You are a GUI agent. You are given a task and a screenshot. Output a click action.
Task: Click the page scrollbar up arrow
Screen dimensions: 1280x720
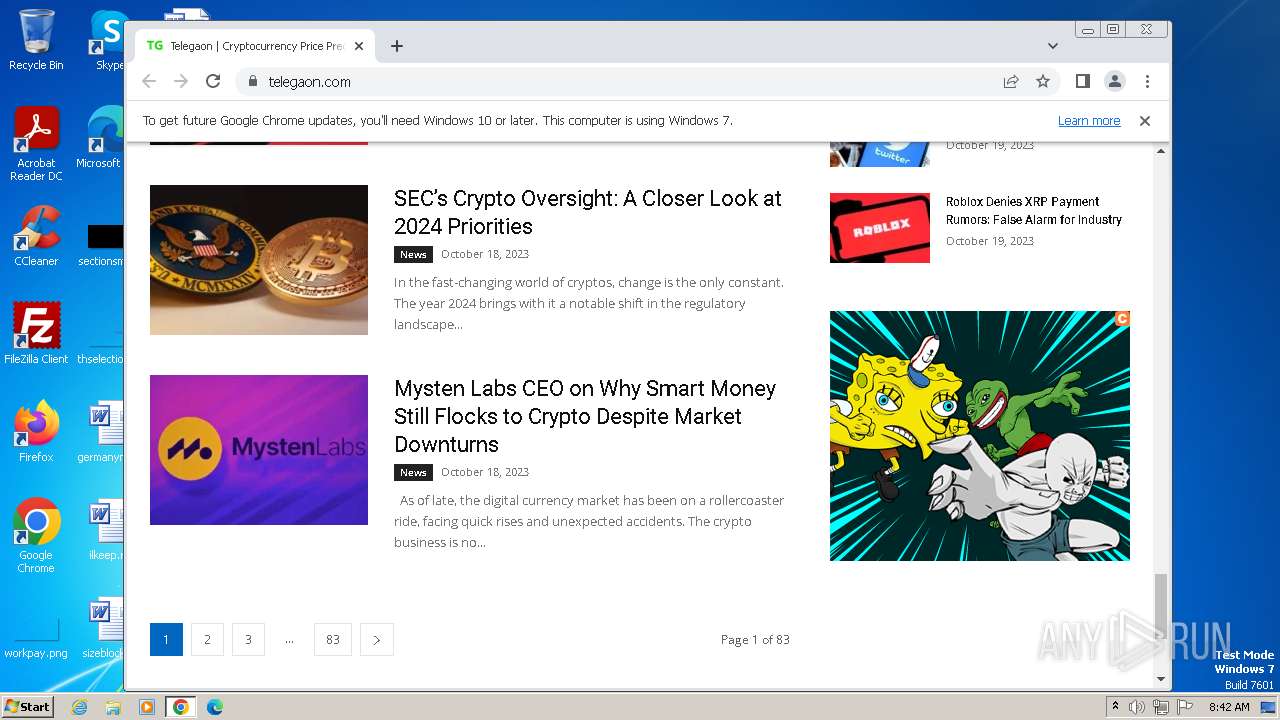tap(1161, 151)
